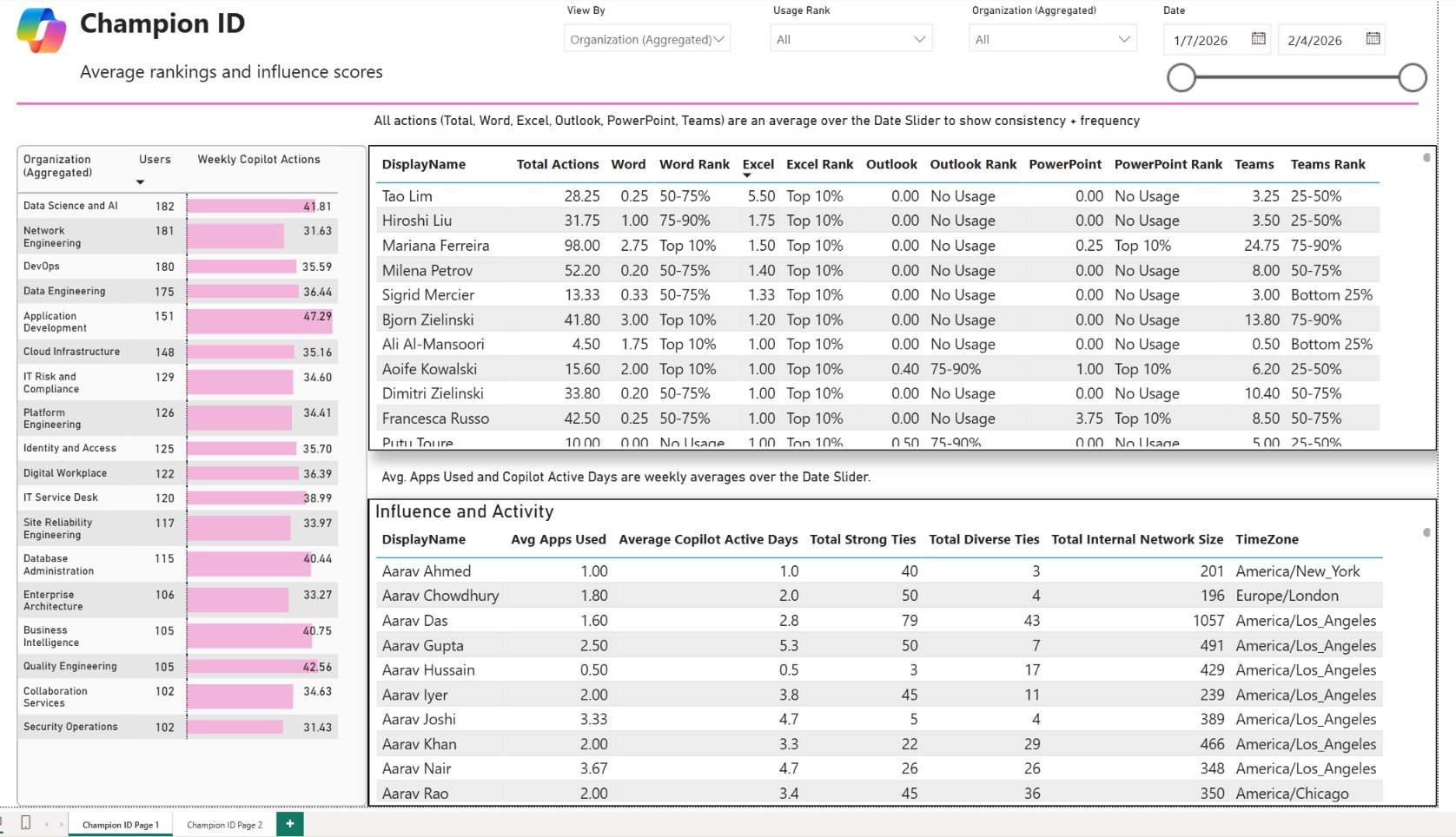The image size is (1456, 837).
Task: Click the mobile layout icon in page bar
Action: pos(26,823)
